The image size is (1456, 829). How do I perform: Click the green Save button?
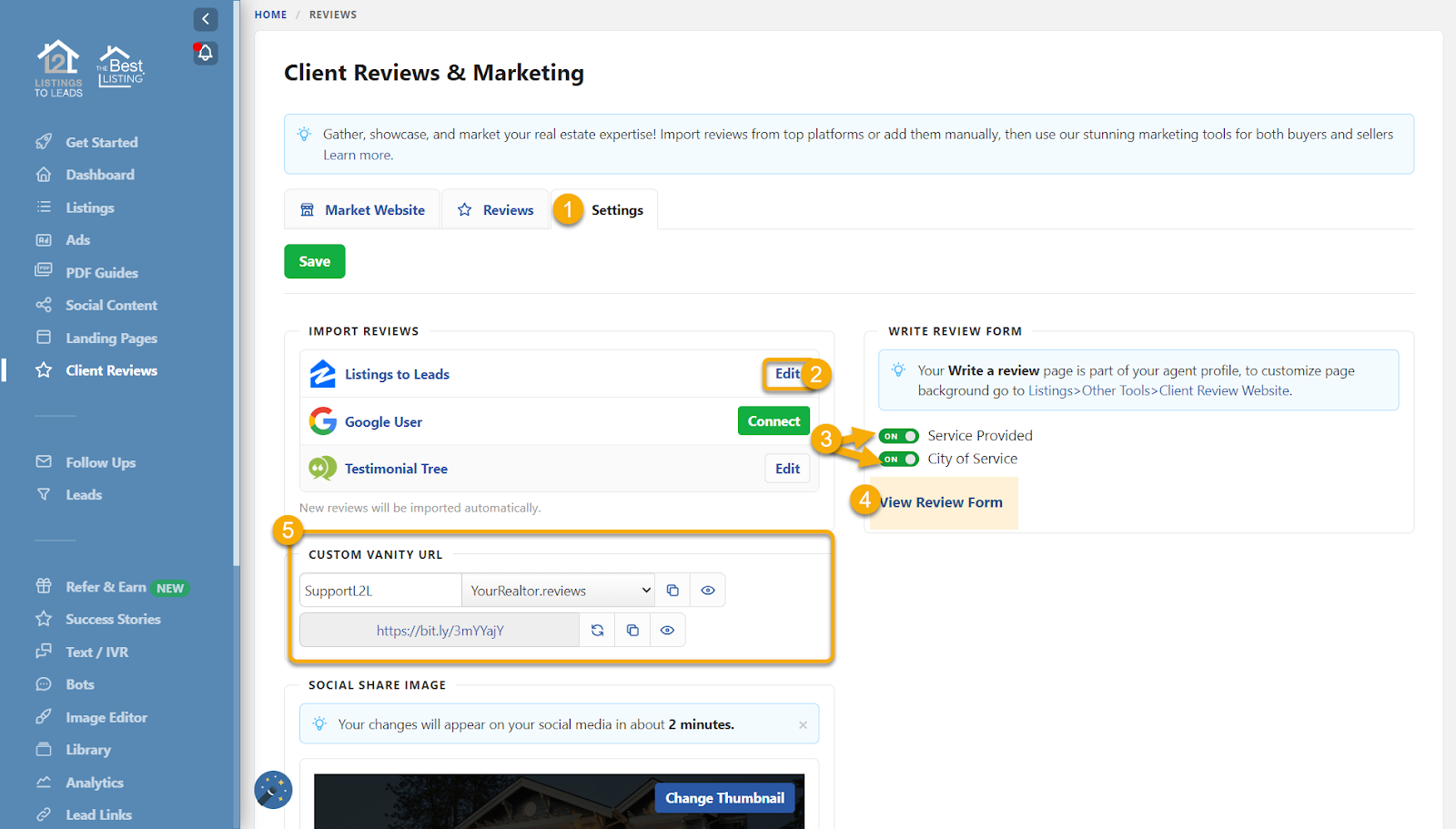314,262
